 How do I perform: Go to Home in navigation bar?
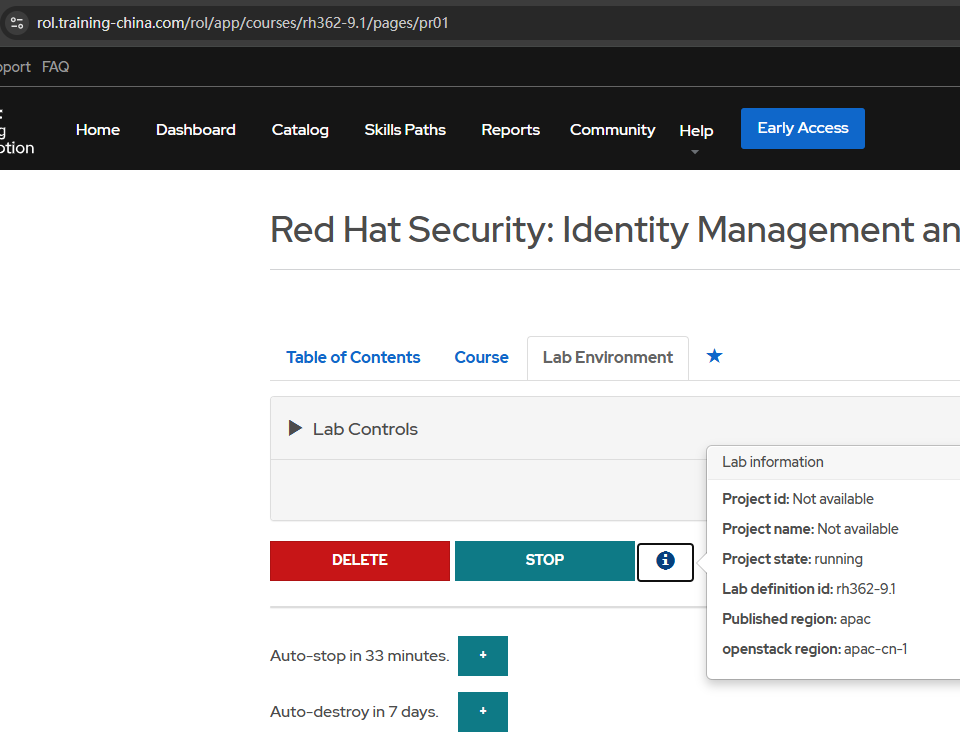coord(98,130)
